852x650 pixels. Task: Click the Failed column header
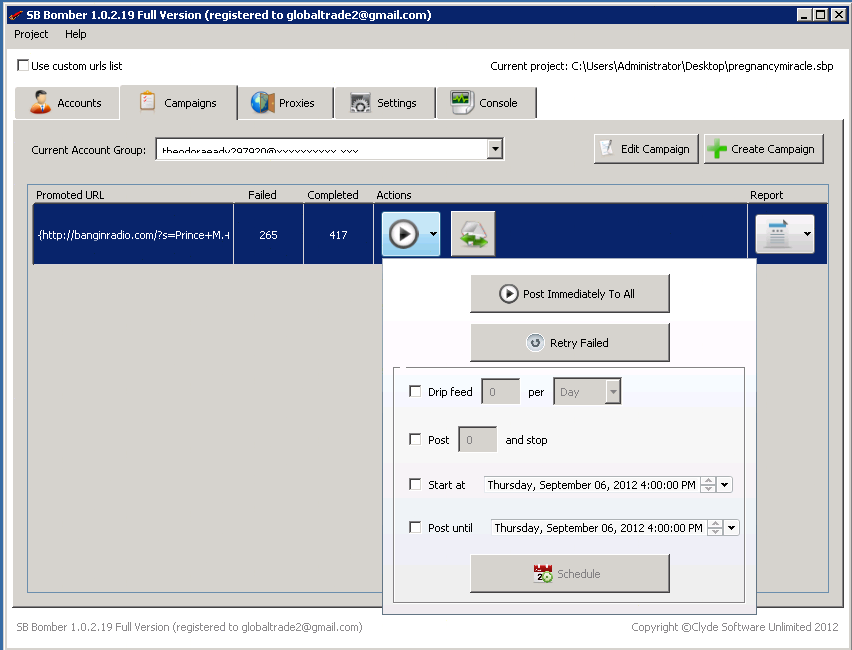[x=262, y=195]
